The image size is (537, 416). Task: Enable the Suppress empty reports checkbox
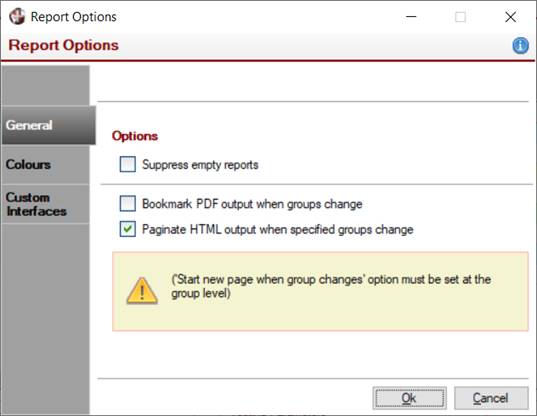click(127, 164)
